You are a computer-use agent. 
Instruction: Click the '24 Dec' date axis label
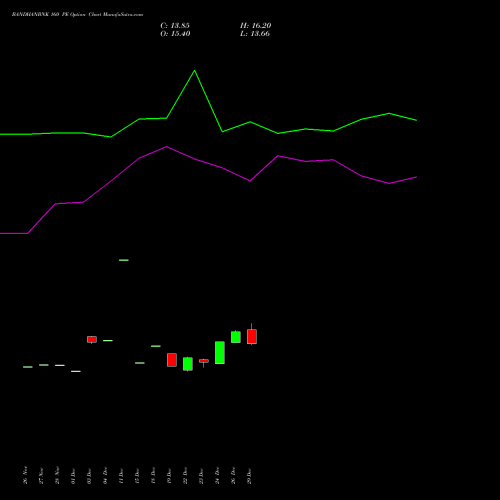pos(218,476)
